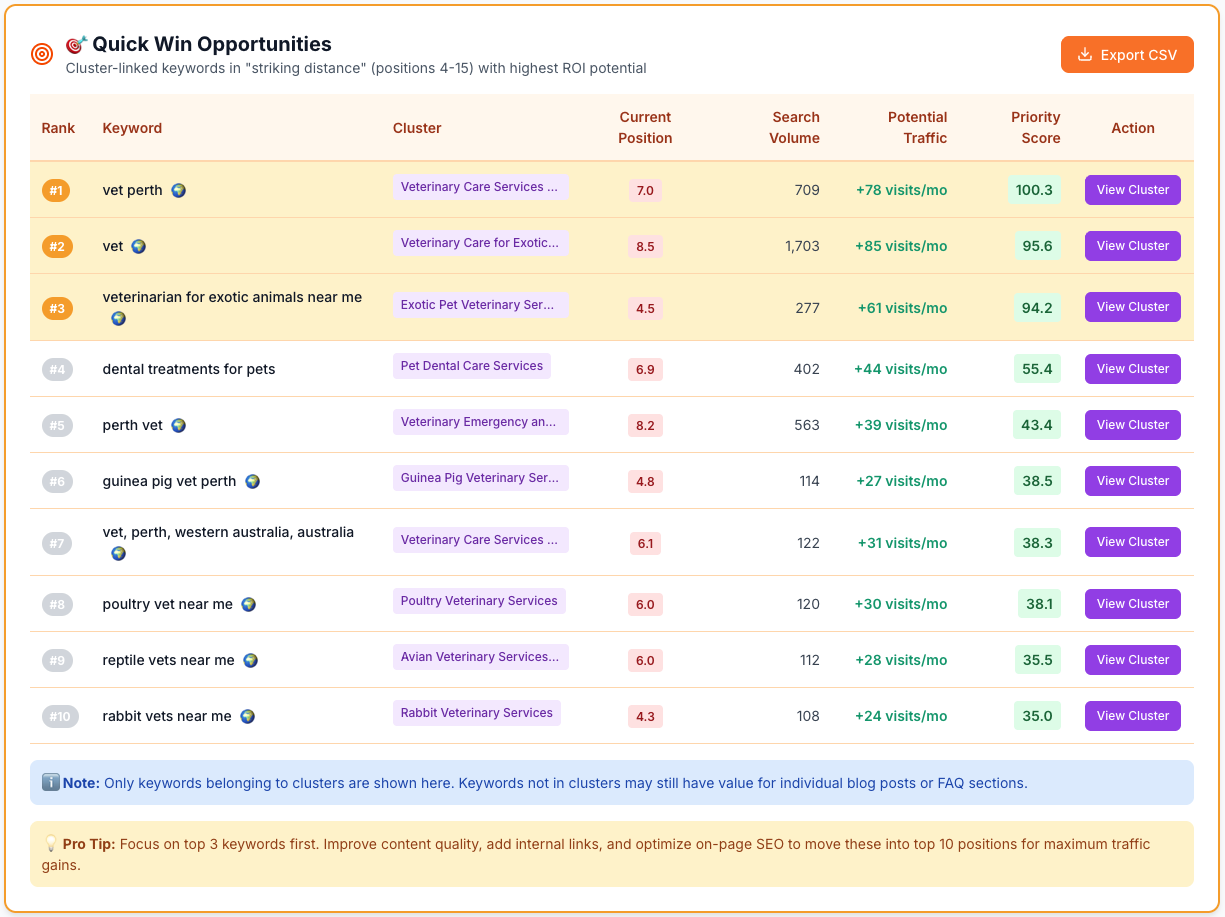
Task: Click the download icon inside Export CSV
Action: [1085, 55]
